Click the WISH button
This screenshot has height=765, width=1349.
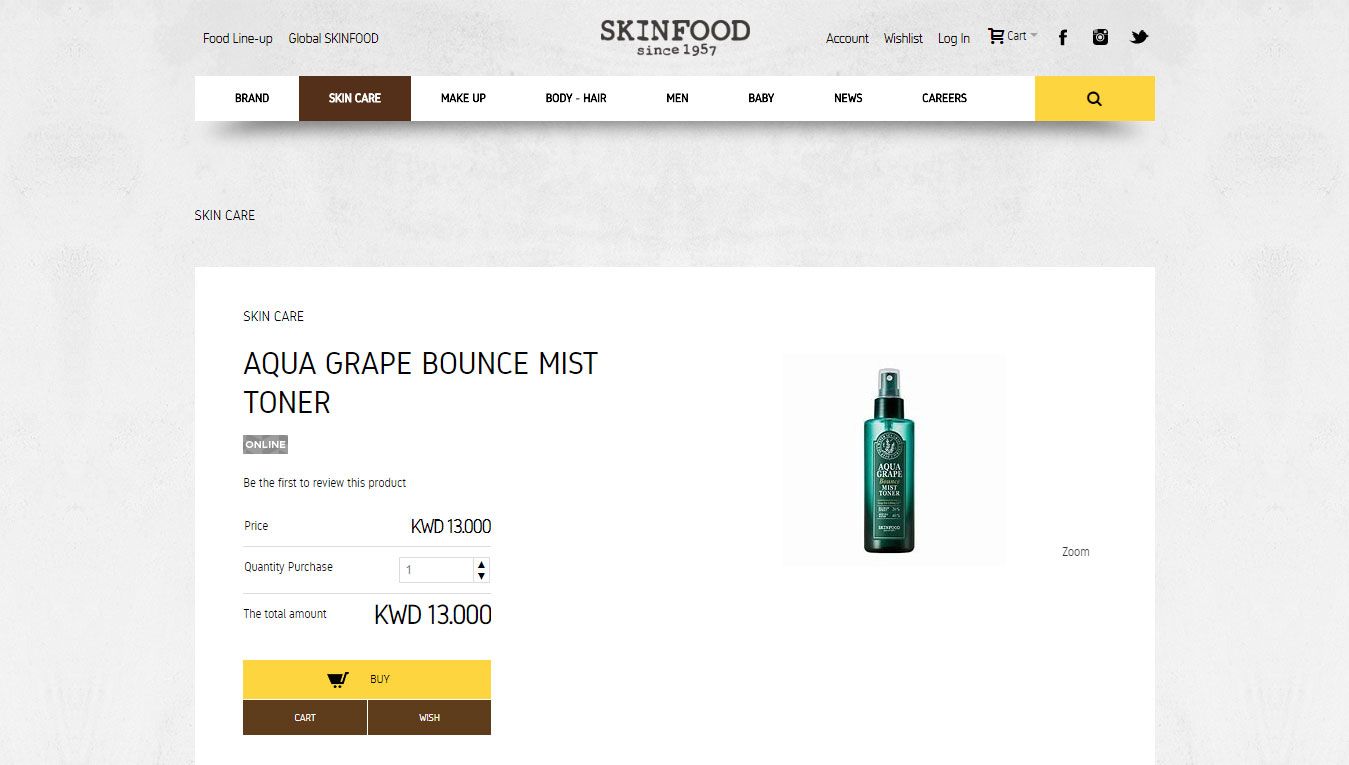point(430,717)
